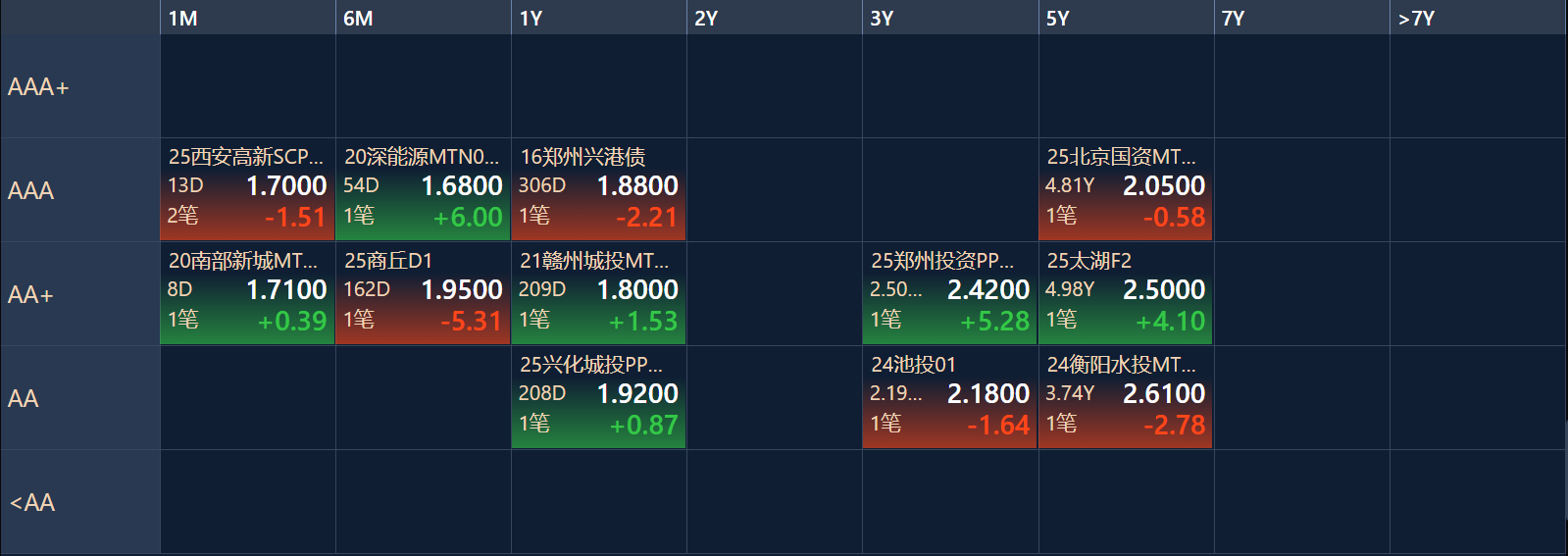Select the 6M maturity column header
This screenshot has height=556, width=1568.
(423, 18)
